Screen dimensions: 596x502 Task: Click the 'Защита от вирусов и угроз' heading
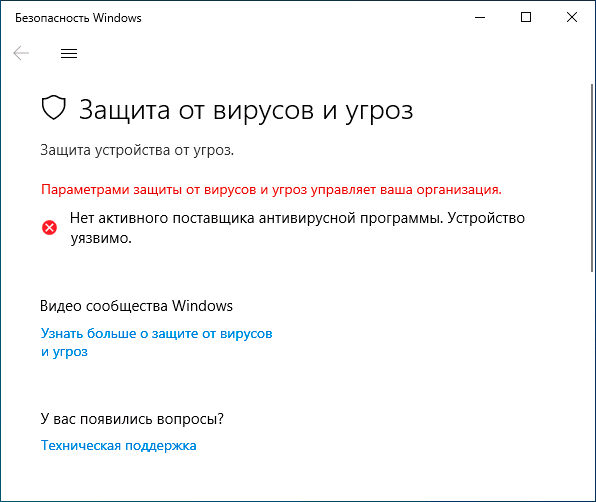coord(246,110)
